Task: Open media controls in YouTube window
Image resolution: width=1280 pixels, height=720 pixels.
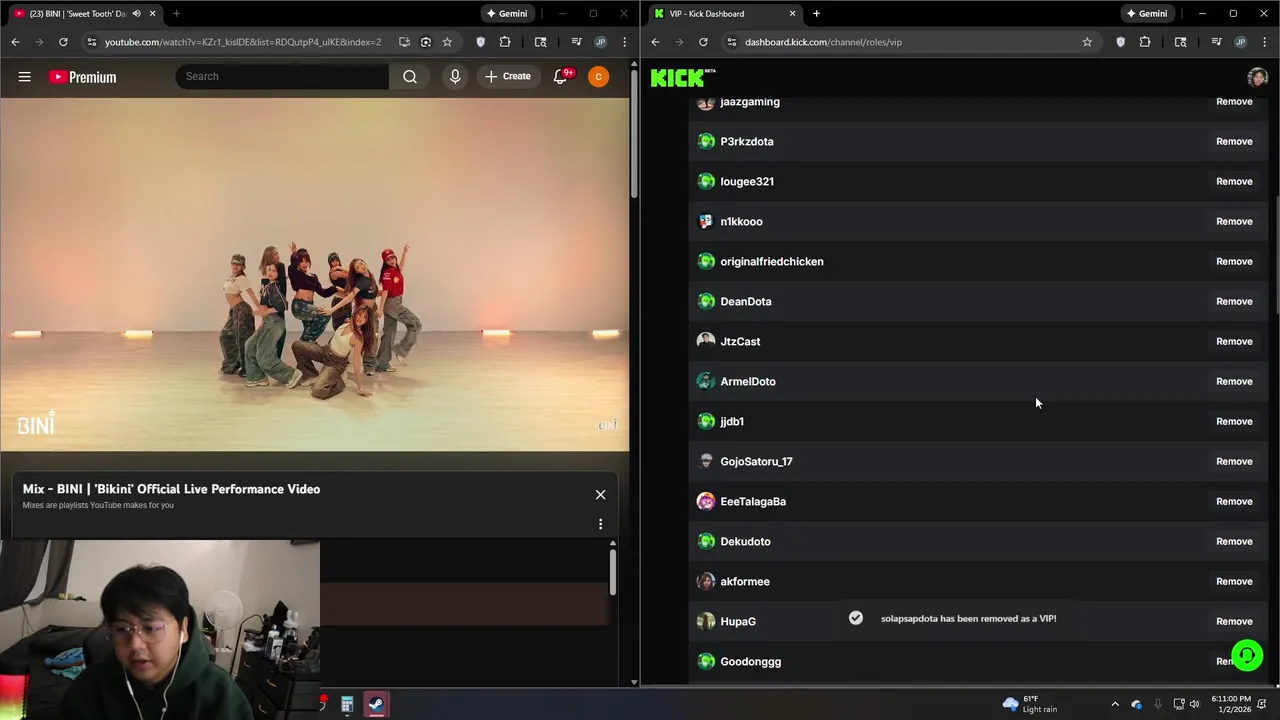Action: click(x=576, y=42)
